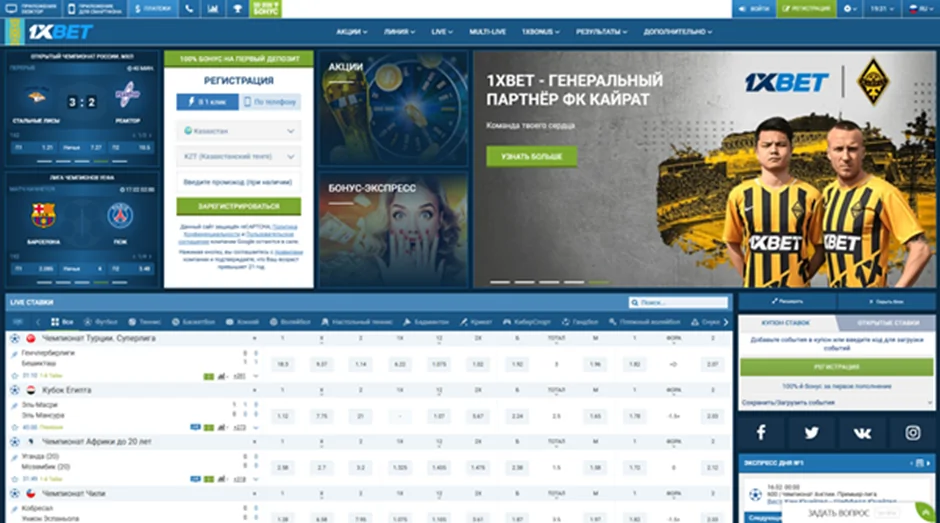Open the 1XBONUS menu
This screenshot has height=523, width=940.
pos(540,32)
